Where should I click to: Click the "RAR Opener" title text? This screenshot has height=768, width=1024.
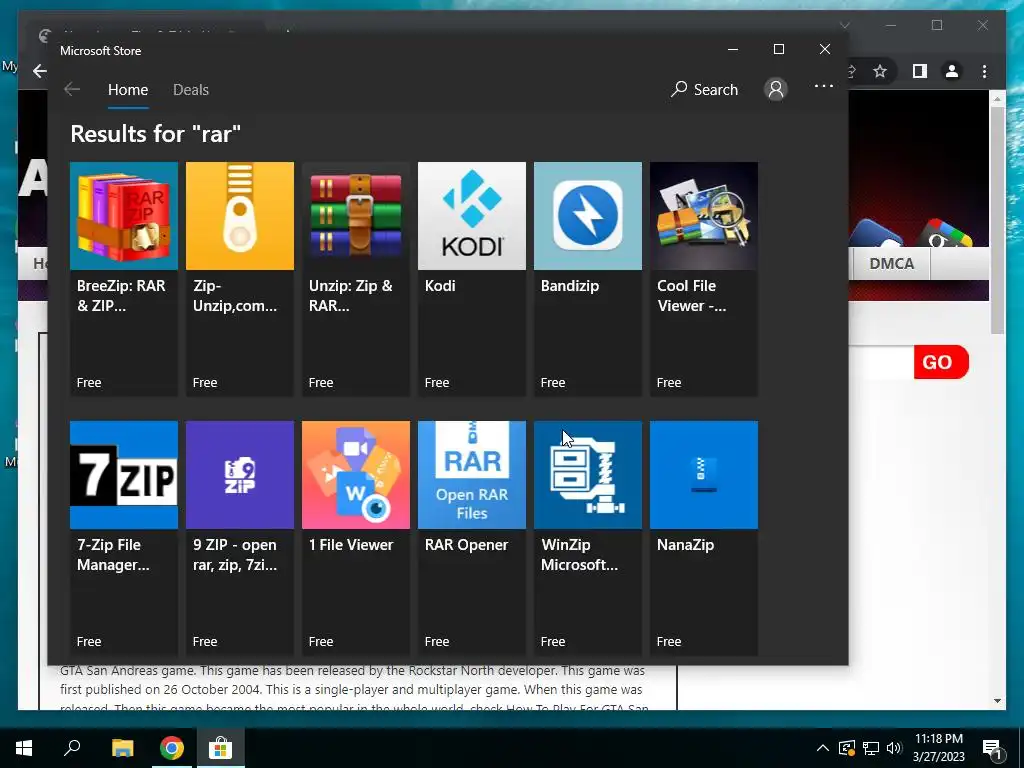(x=466, y=545)
